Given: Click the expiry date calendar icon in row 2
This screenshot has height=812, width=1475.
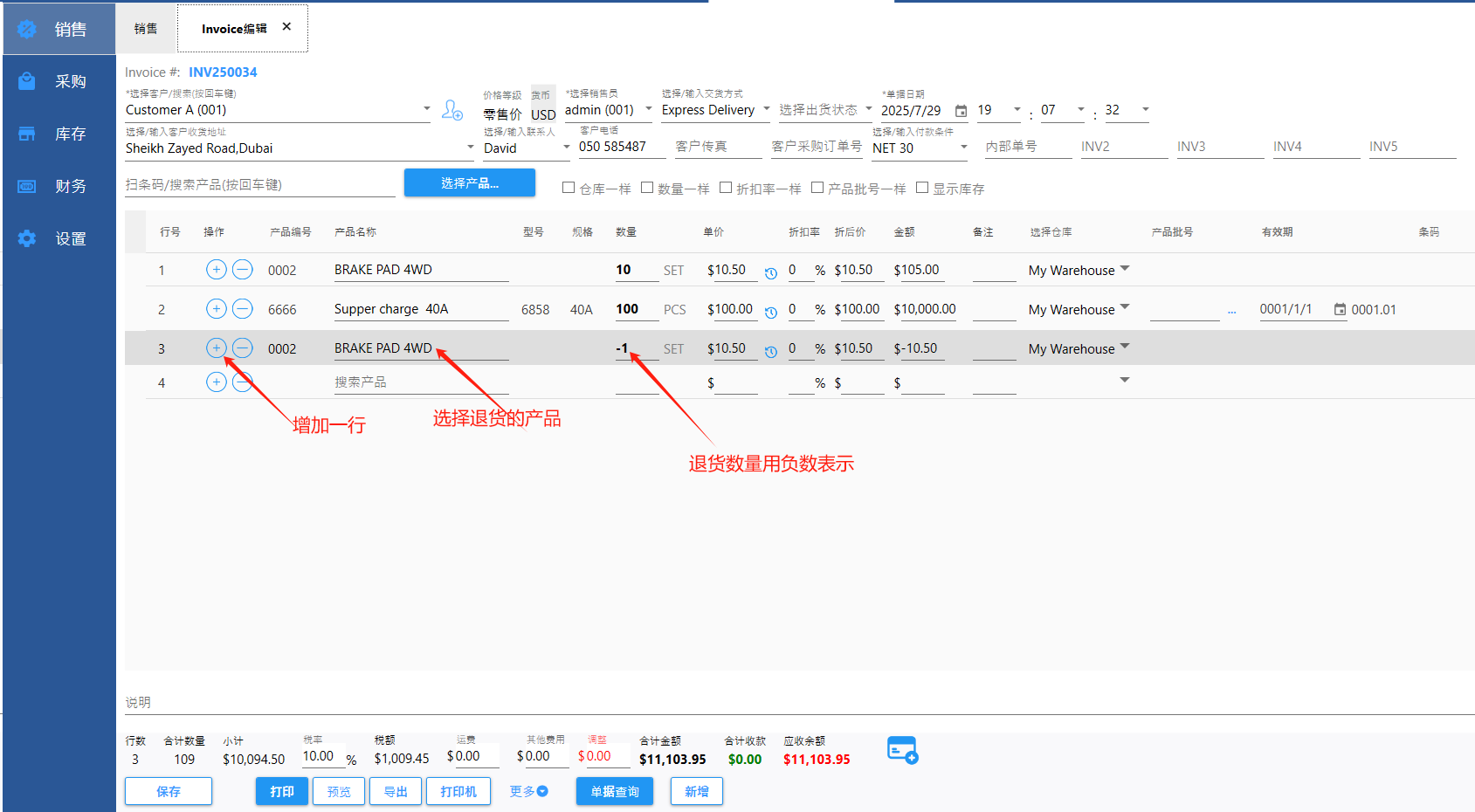Looking at the screenshot, I should (1340, 309).
